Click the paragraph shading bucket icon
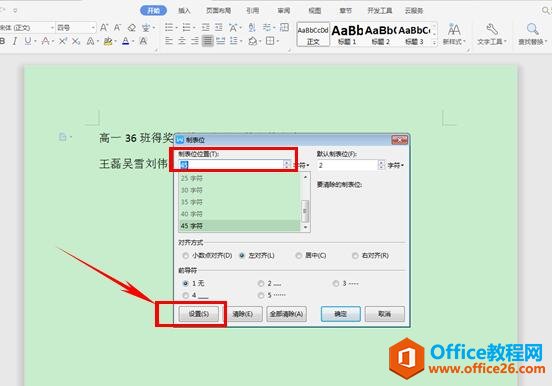Image resolution: width=552 pixels, height=386 pixels. tap(252, 41)
